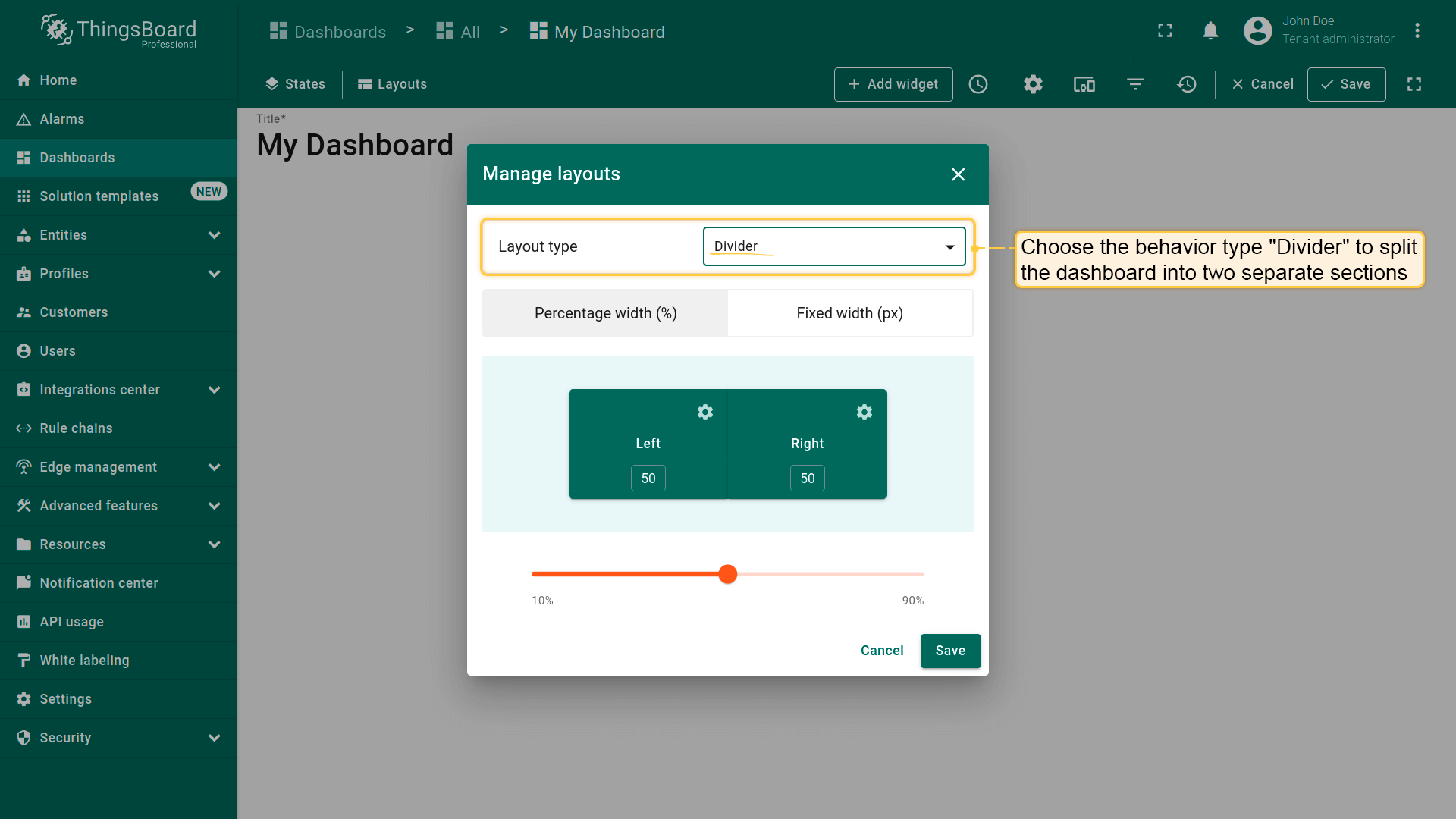Viewport: 1456px width, 819px height.
Task: Open the Rule chains menu item
Action: pos(76,428)
